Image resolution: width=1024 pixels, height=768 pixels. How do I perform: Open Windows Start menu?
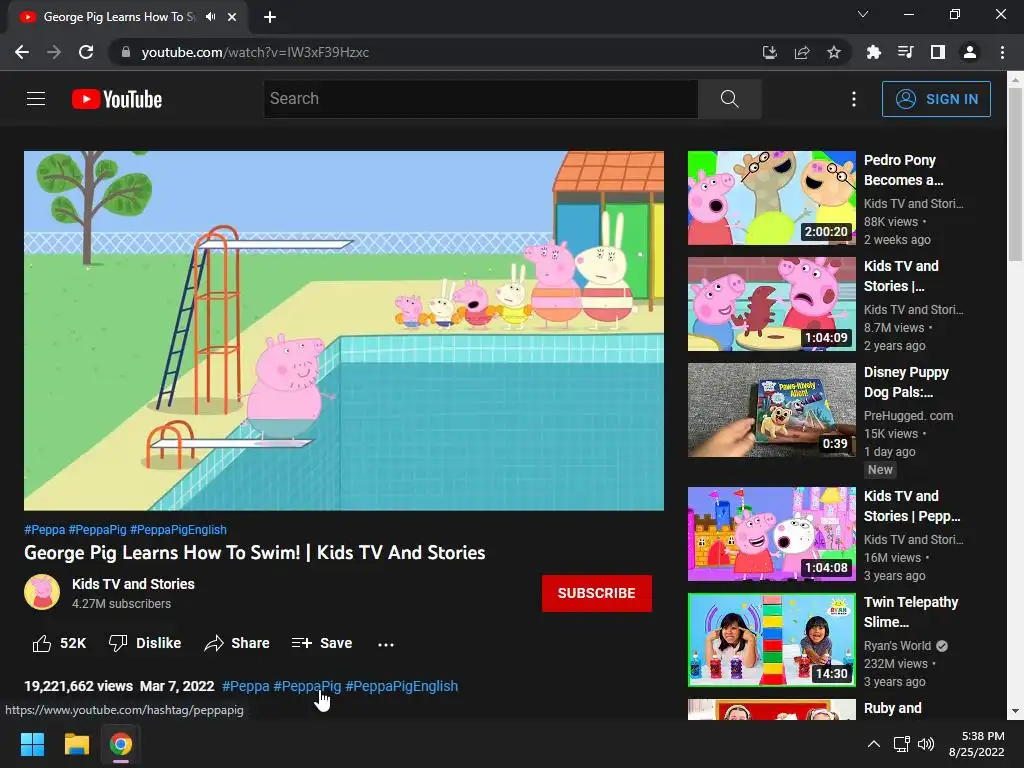(x=32, y=744)
